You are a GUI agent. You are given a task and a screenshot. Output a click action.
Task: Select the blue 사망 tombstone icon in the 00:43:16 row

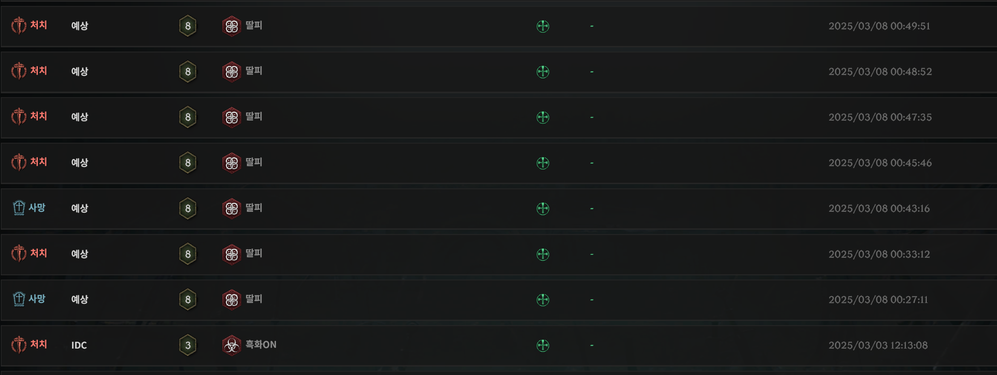(19, 208)
